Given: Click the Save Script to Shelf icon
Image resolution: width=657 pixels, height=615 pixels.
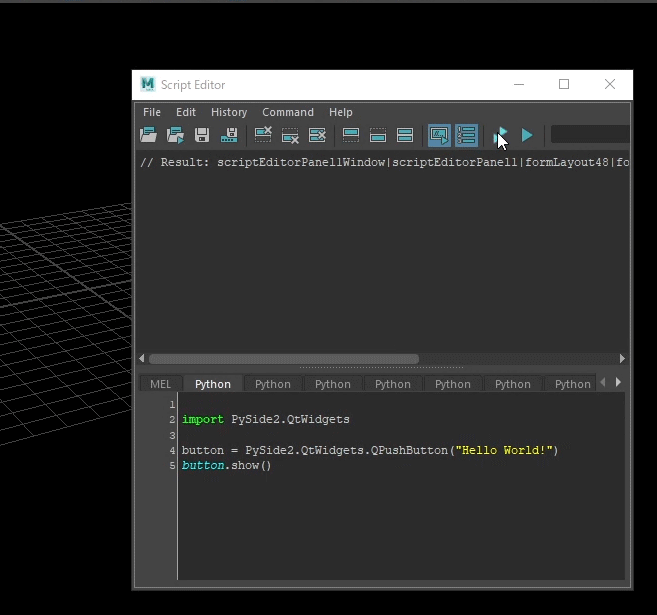Looking at the screenshot, I should pos(230,135).
